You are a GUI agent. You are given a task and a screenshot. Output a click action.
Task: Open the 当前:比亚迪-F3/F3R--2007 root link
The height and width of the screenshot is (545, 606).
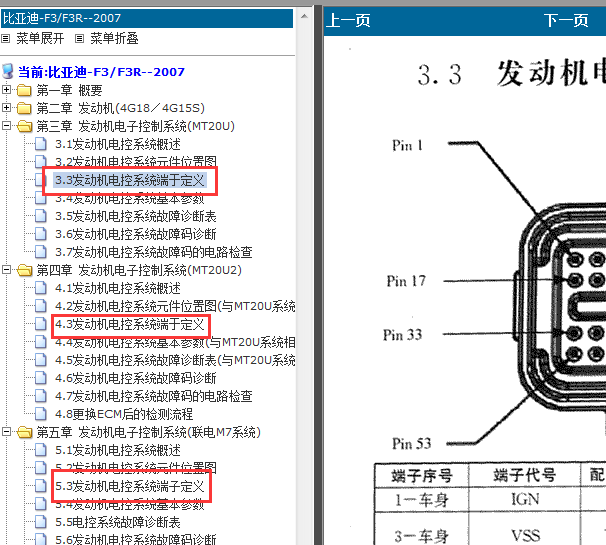(101, 72)
